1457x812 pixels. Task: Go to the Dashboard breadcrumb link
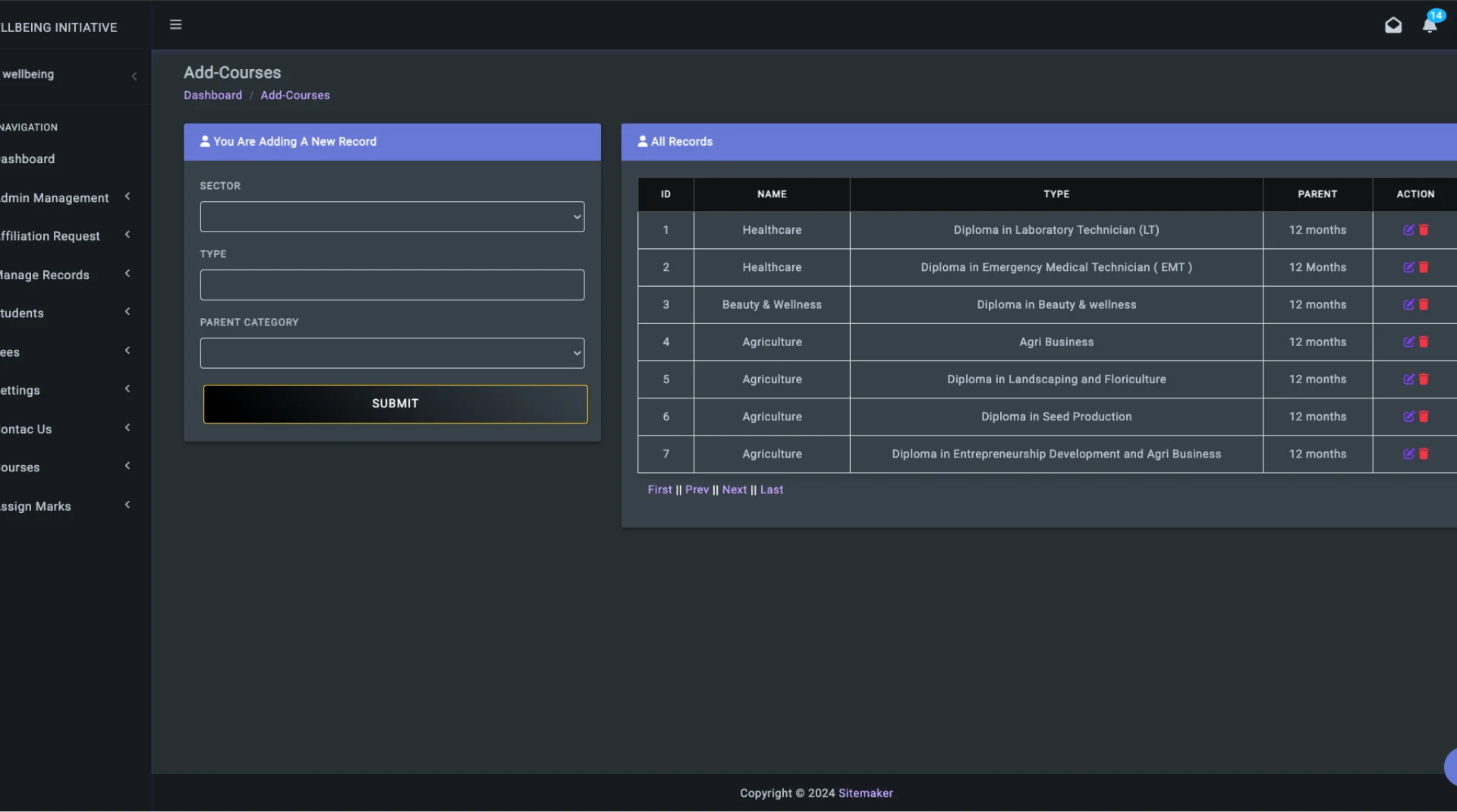tap(212, 96)
